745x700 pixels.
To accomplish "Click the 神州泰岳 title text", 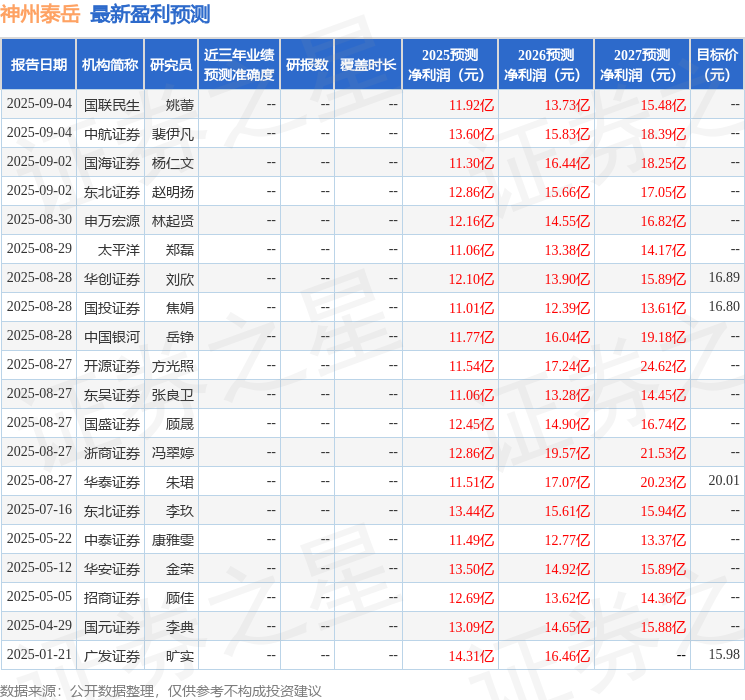I will 40,14.
